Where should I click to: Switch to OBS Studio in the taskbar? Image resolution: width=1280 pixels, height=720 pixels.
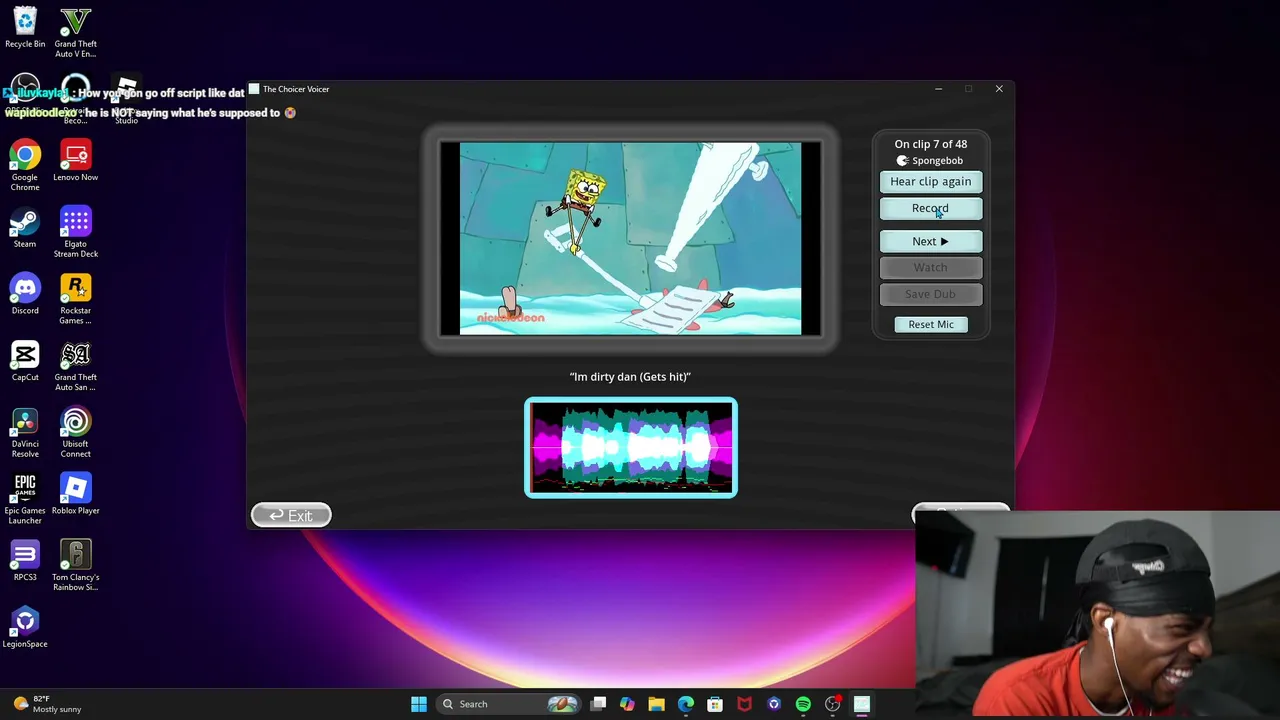832,704
